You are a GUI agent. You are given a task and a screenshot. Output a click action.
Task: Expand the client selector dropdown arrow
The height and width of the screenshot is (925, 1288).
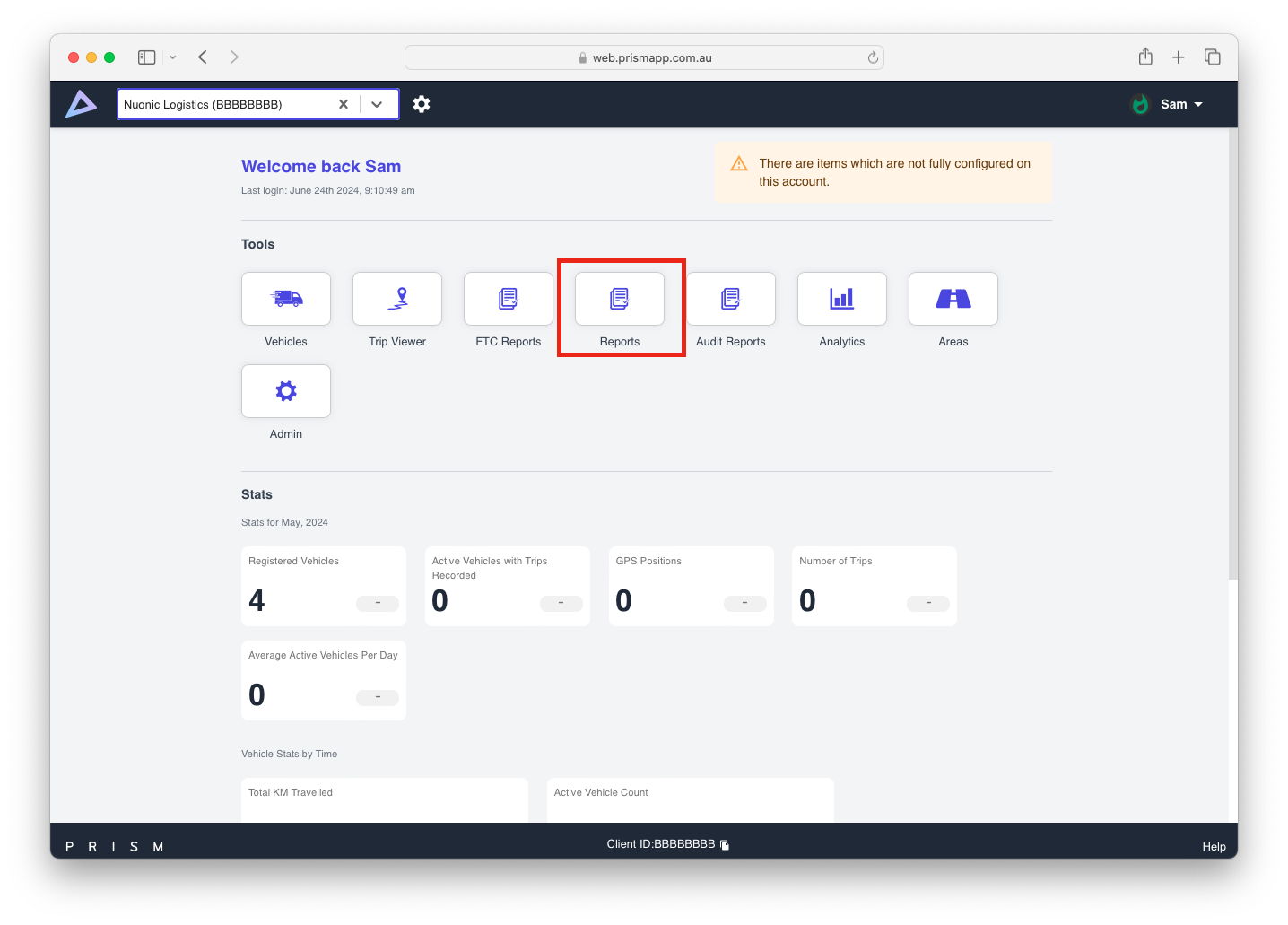pyautogui.click(x=377, y=104)
